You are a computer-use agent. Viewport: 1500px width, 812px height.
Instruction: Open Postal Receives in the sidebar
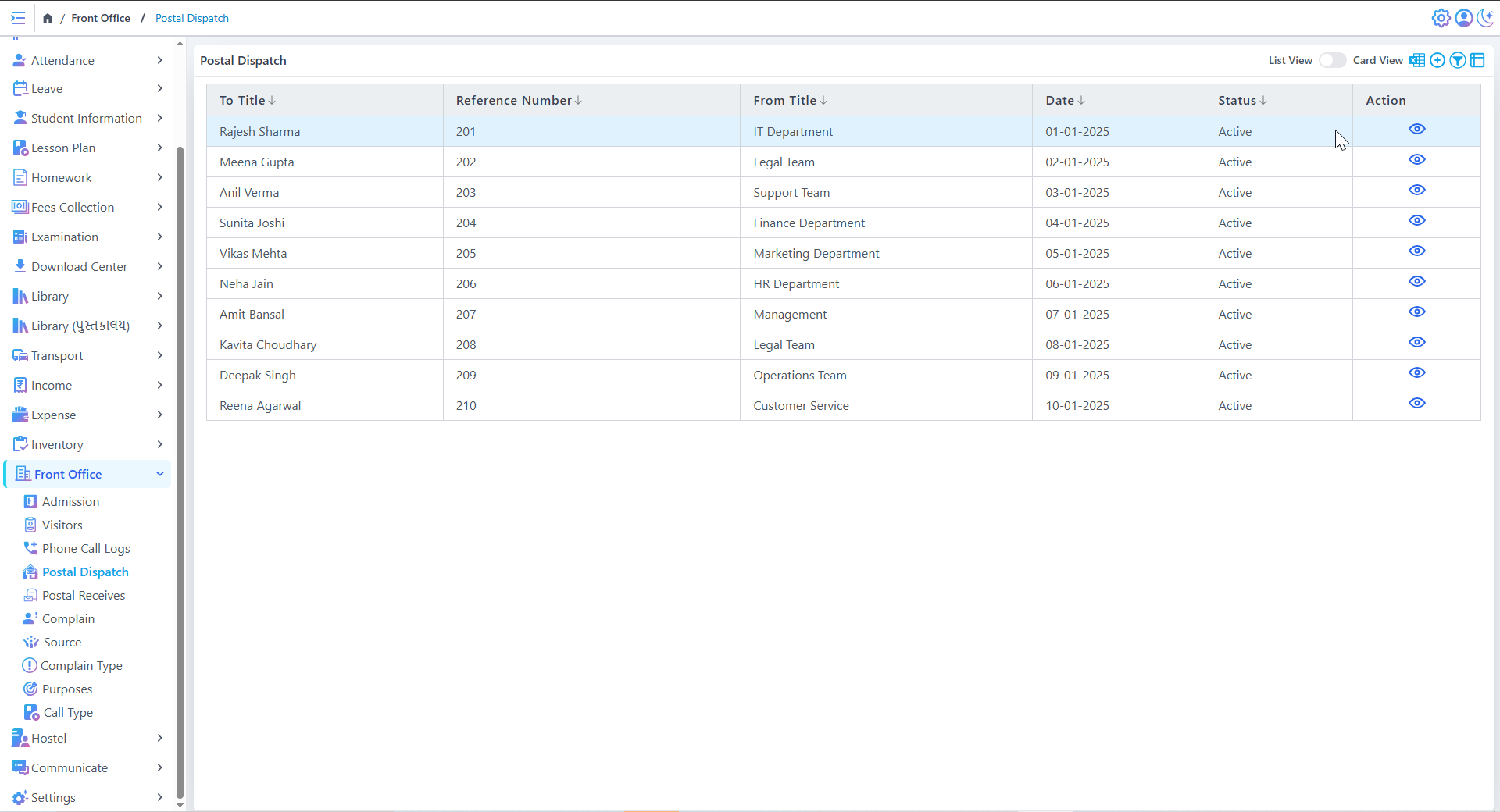[83, 596]
